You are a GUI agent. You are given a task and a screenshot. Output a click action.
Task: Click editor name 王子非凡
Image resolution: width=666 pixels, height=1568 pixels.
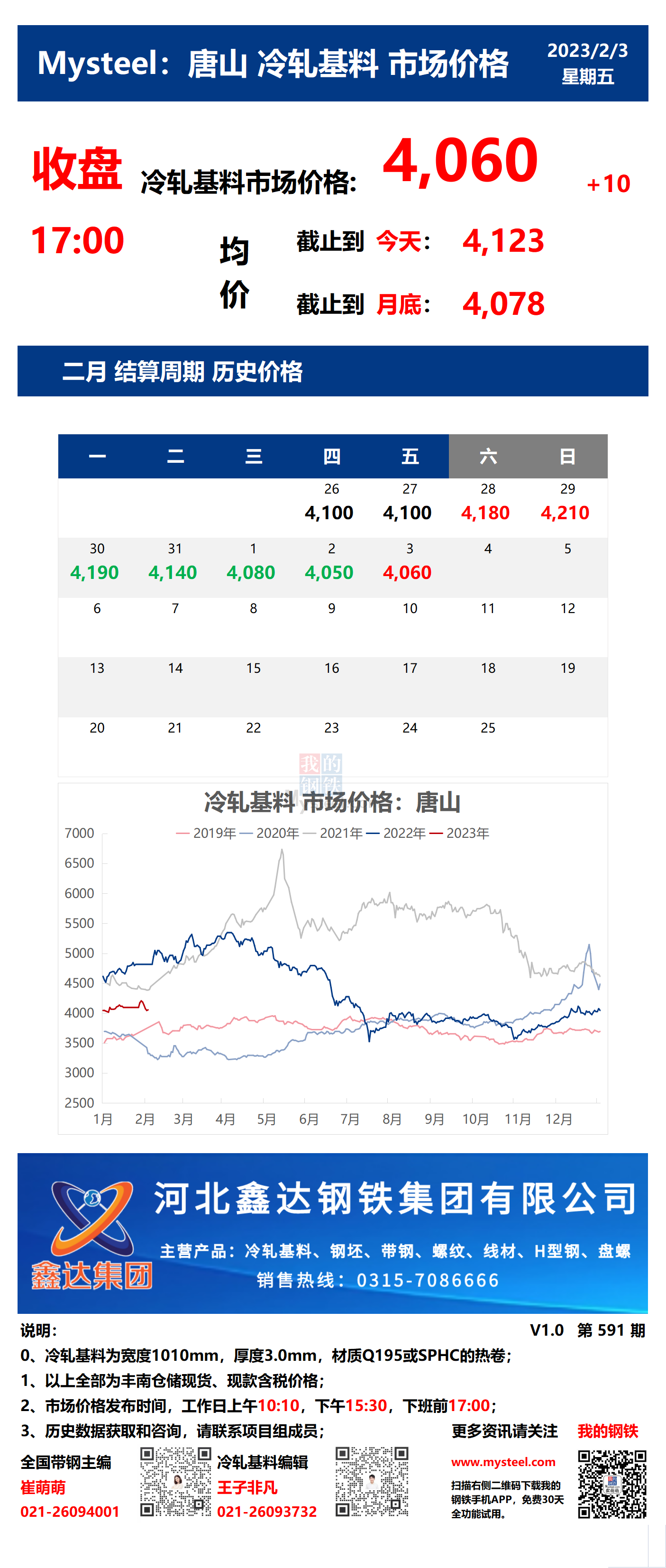[x=247, y=1488]
